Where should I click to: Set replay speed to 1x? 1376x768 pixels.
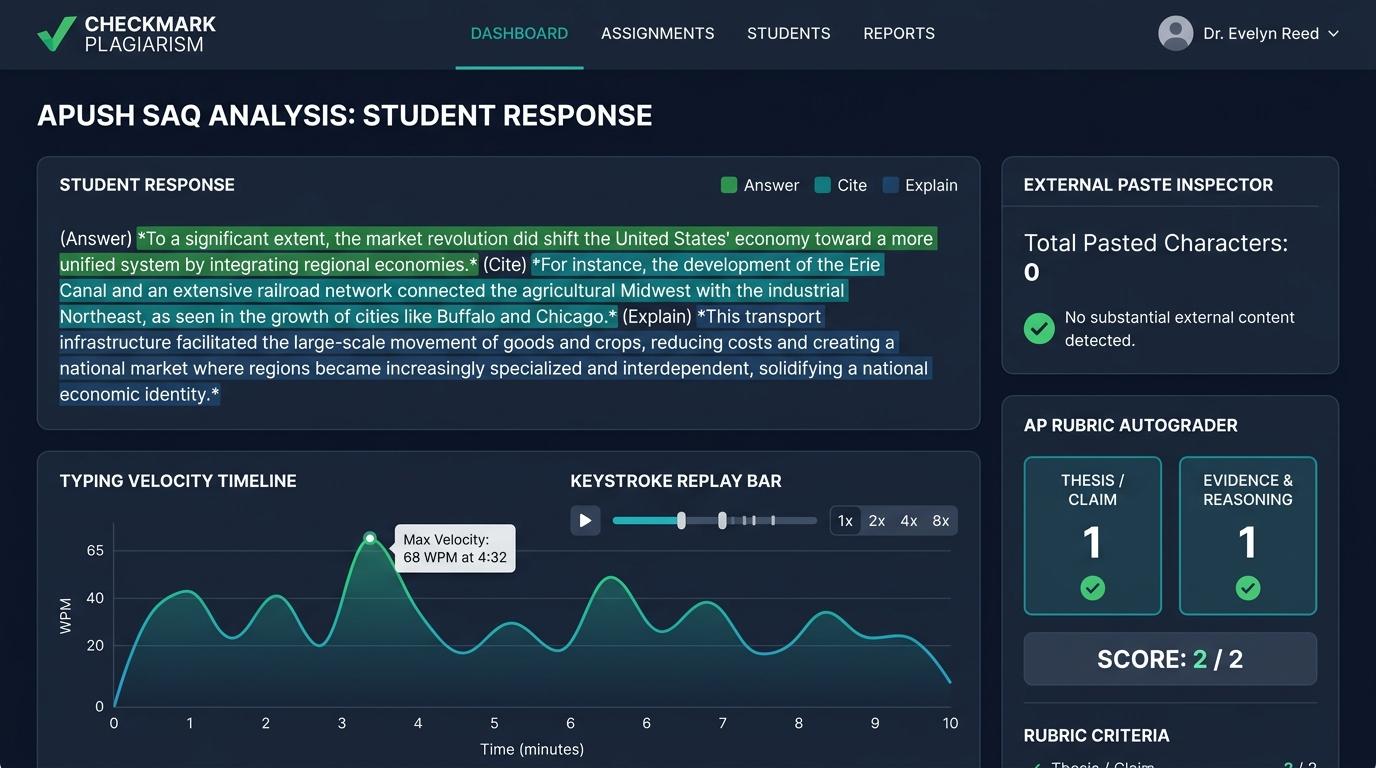845,521
